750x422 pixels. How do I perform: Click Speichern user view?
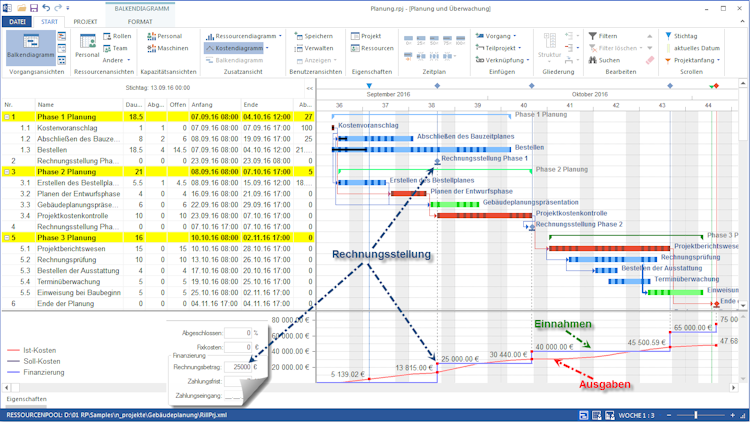[x=314, y=36]
